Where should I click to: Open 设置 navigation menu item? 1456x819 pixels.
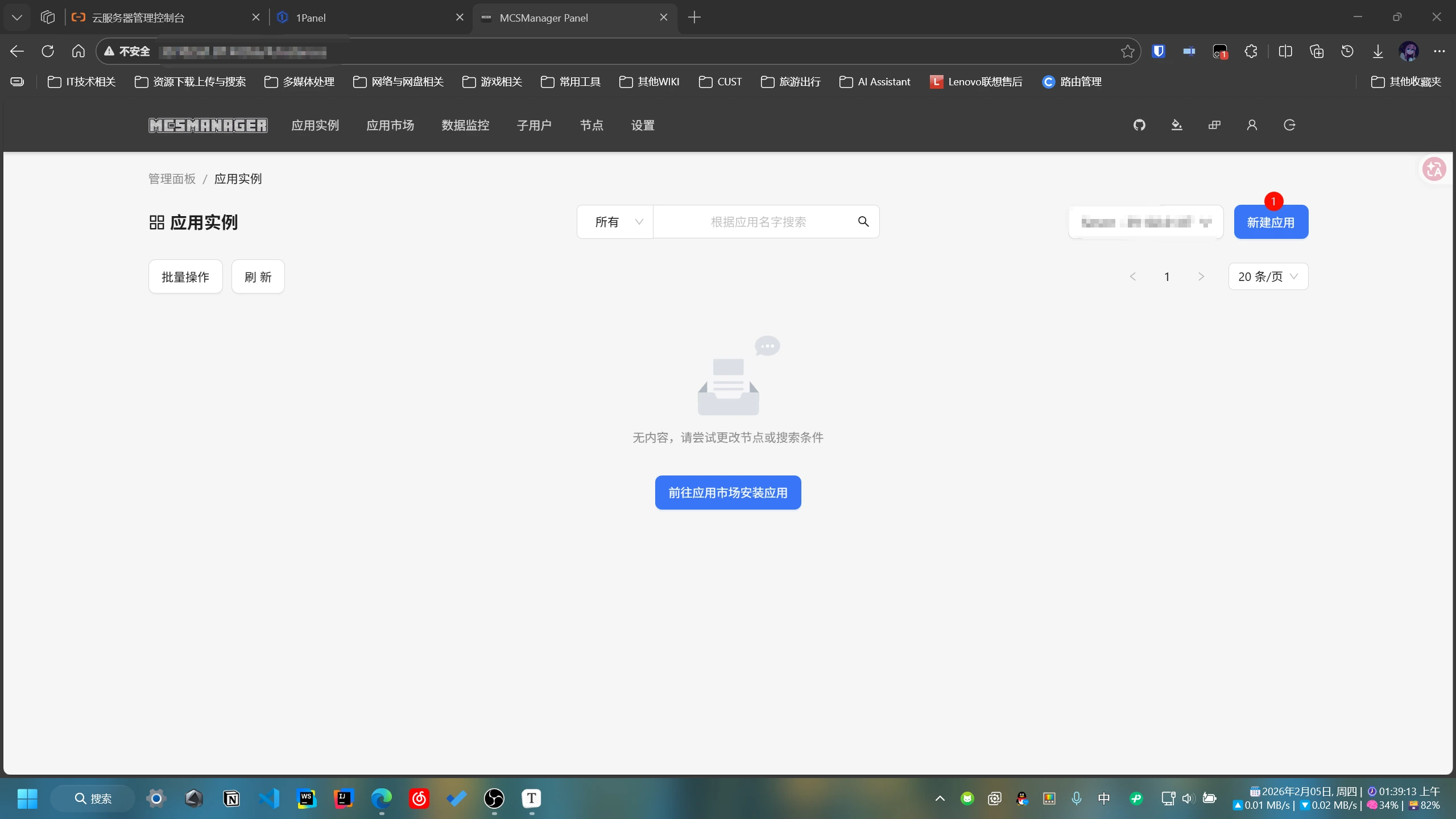coord(643,125)
